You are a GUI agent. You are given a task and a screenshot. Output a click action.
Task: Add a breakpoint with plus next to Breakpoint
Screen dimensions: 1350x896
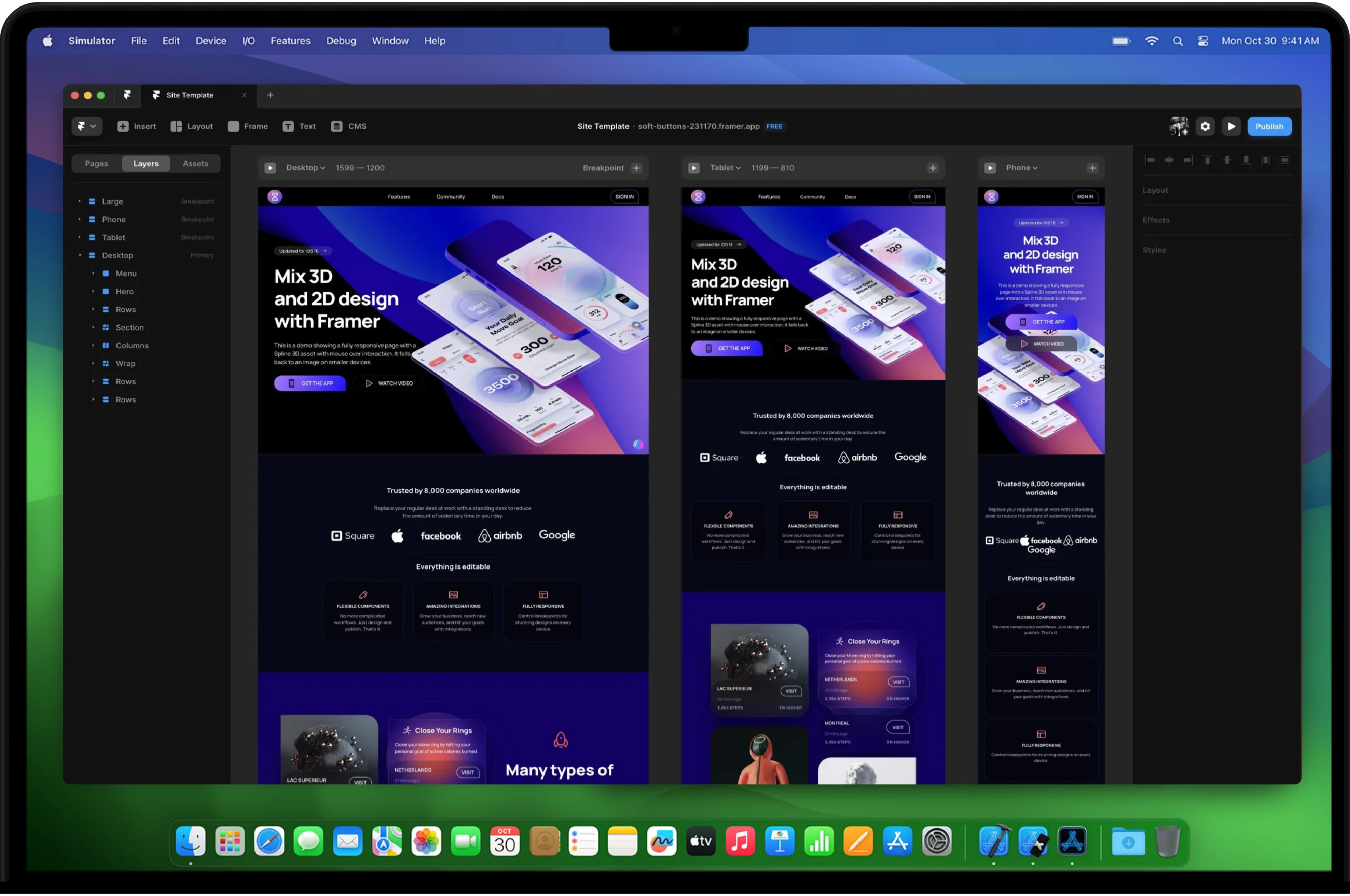636,168
